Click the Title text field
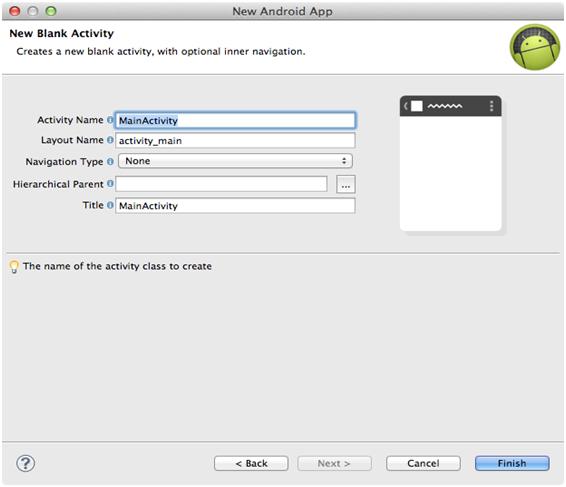Image resolution: width=566 pixels, height=487 pixels. [x=235, y=205]
